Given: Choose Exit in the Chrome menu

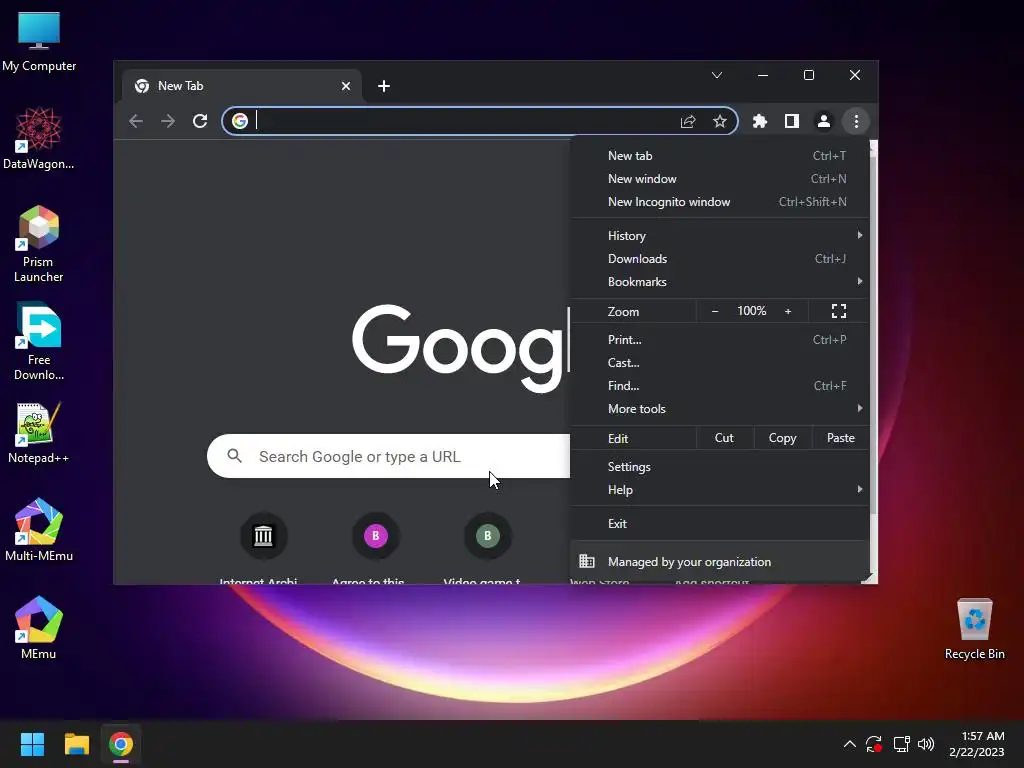Looking at the screenshot, I should tap(719, 524).
